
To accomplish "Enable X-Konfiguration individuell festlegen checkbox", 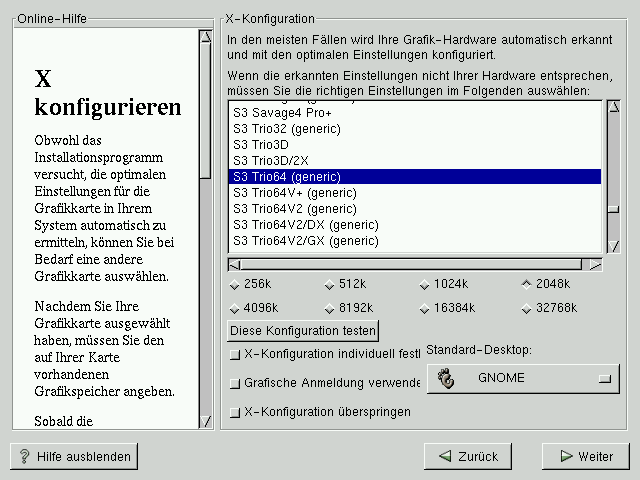I will coord(235,354).
